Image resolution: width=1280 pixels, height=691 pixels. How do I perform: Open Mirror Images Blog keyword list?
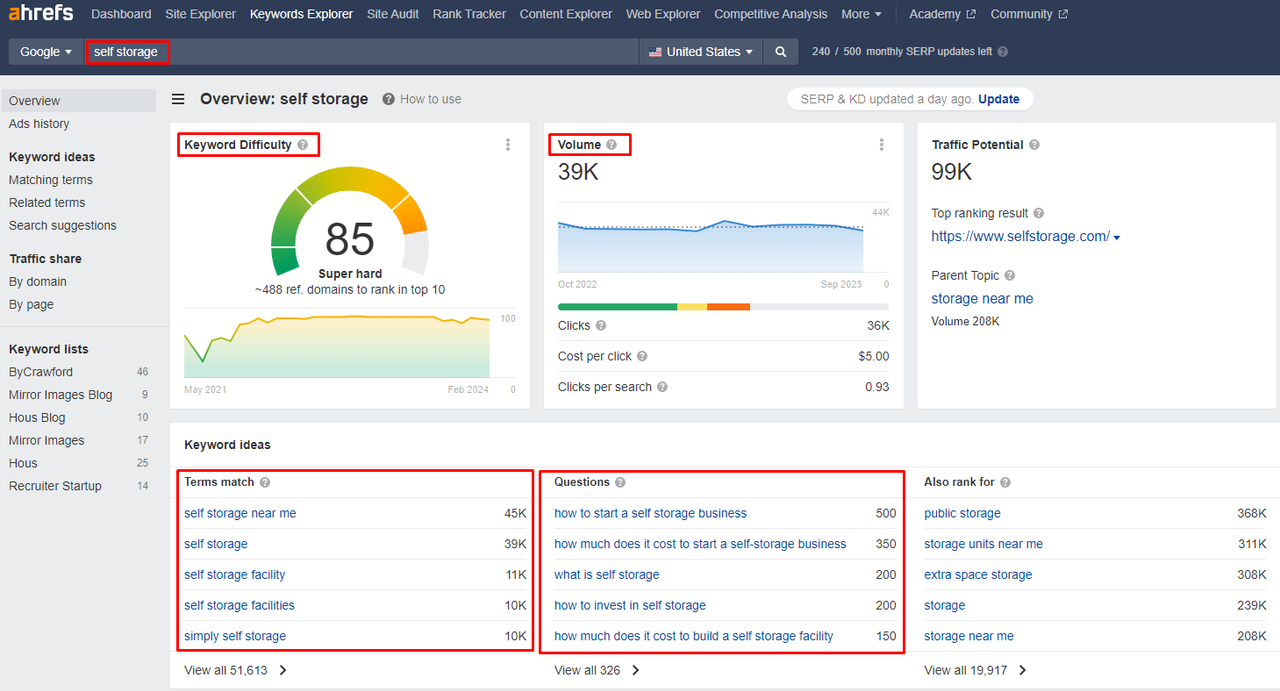61,395
